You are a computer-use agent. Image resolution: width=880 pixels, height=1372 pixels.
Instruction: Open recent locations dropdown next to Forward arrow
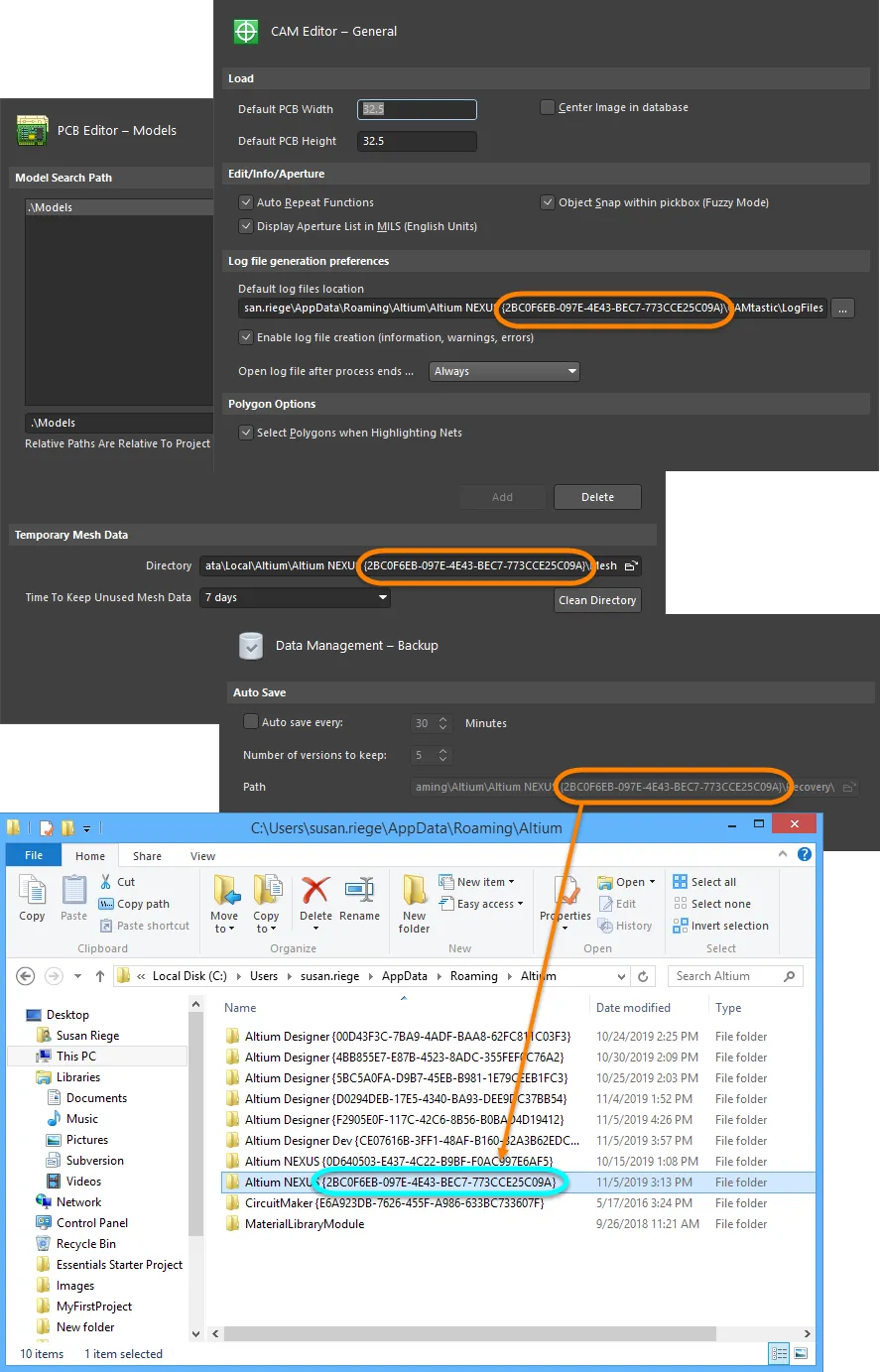77,976
